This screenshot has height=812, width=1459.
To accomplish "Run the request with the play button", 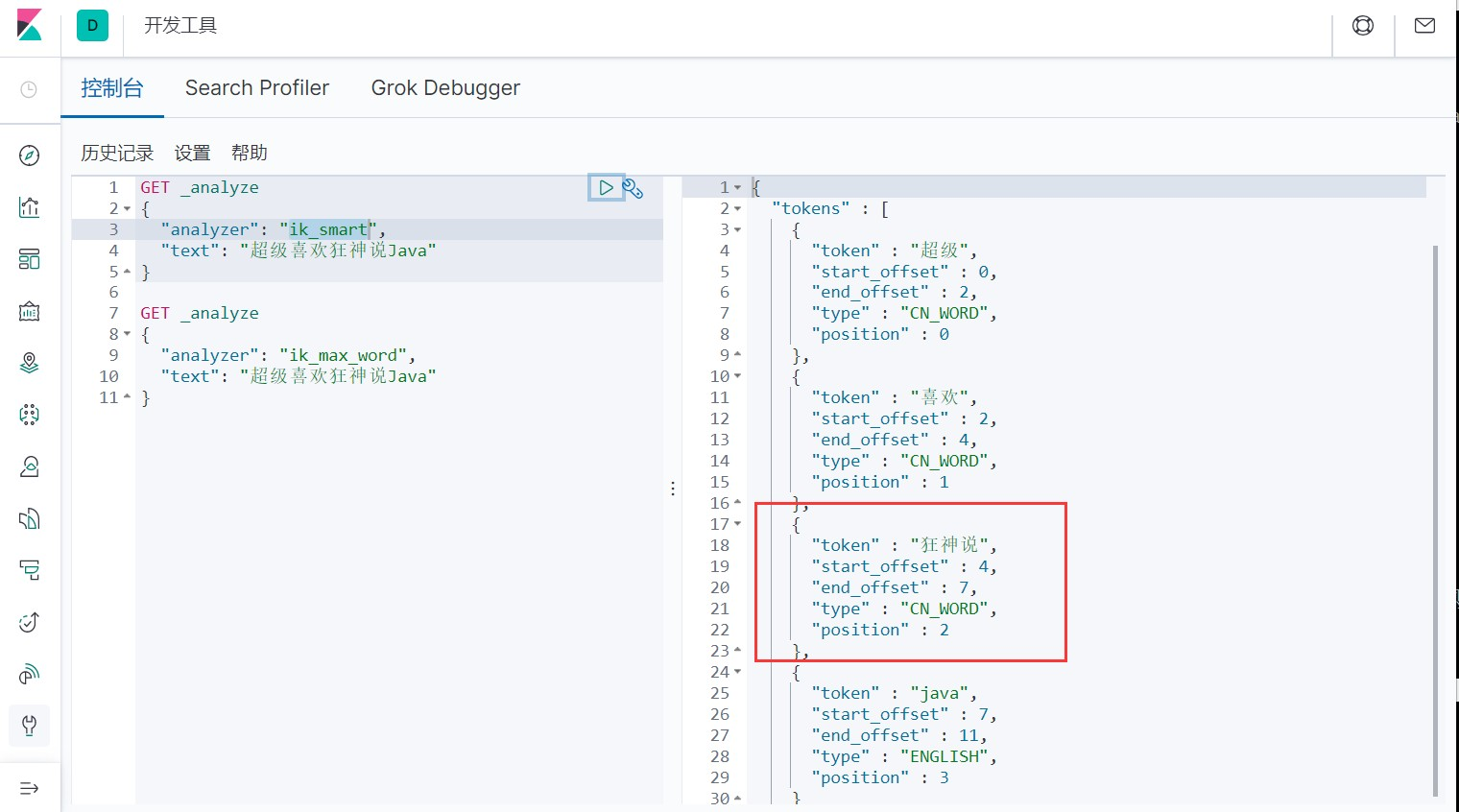I will 606,188.
